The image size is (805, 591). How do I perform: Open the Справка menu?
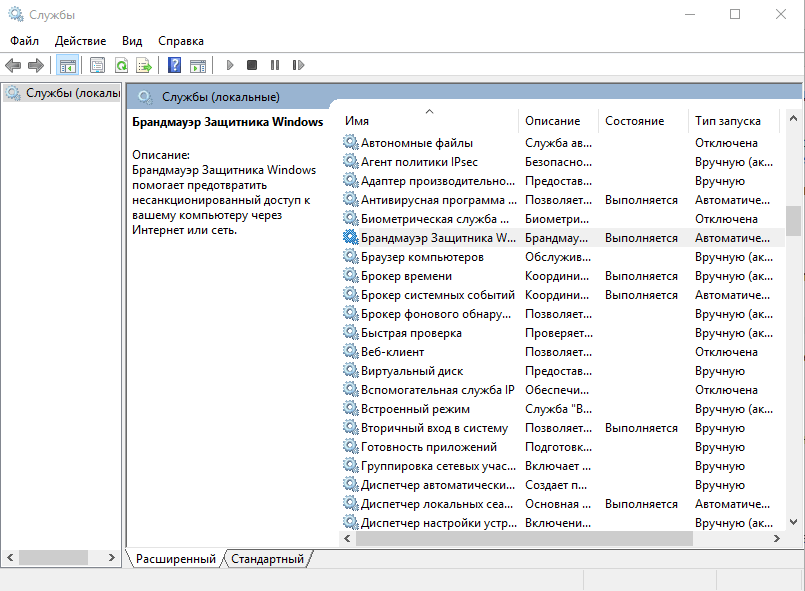181,41
